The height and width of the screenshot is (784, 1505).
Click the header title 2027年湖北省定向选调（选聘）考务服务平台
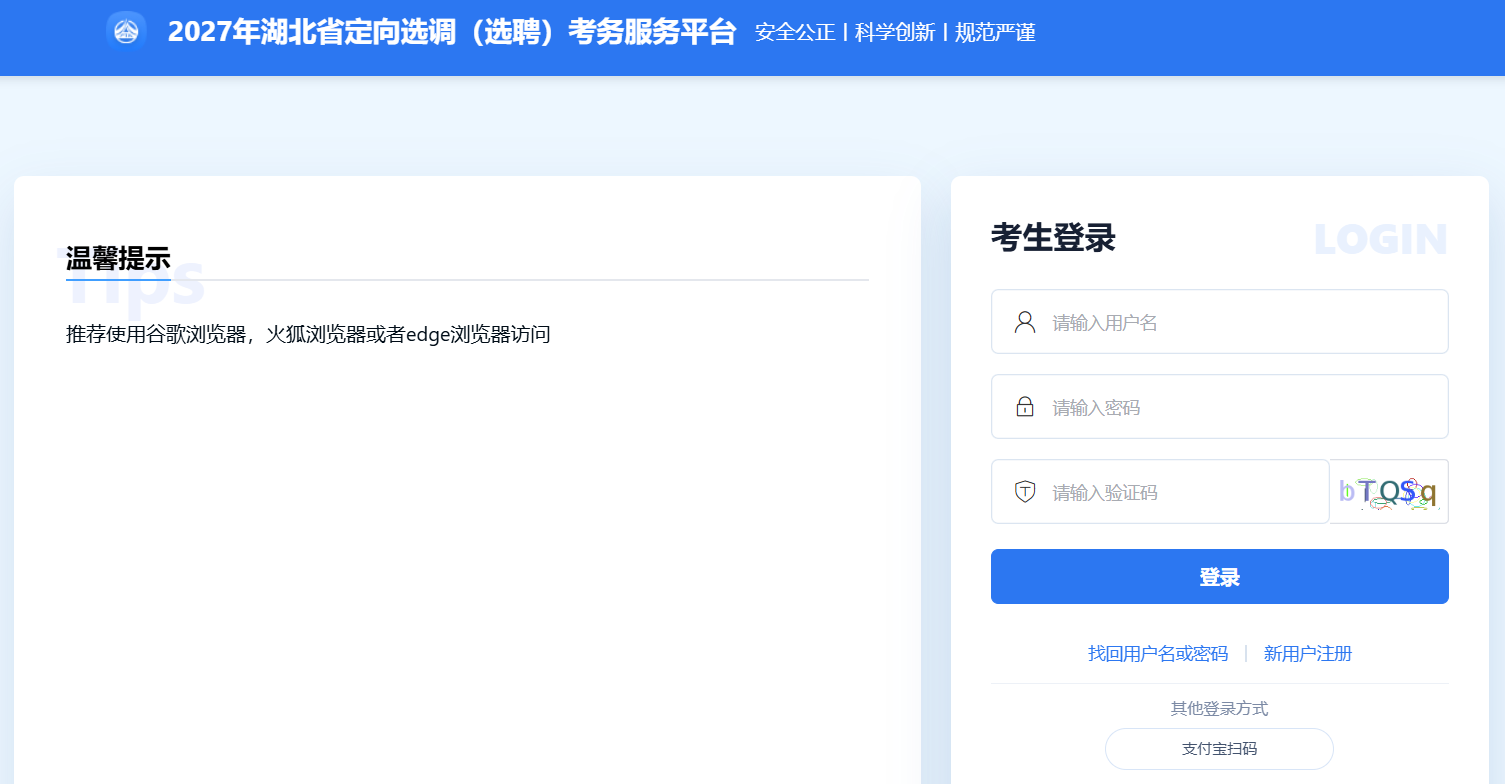pos(452,32)
